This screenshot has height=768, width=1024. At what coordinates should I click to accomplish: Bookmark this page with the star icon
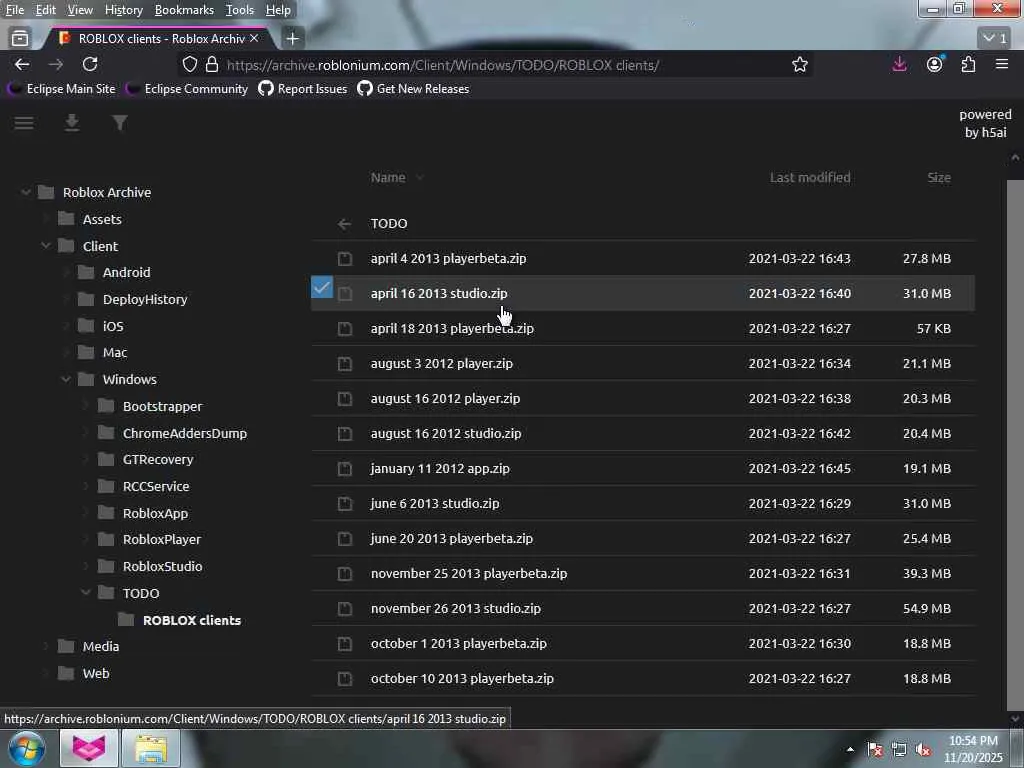(799, 65)
